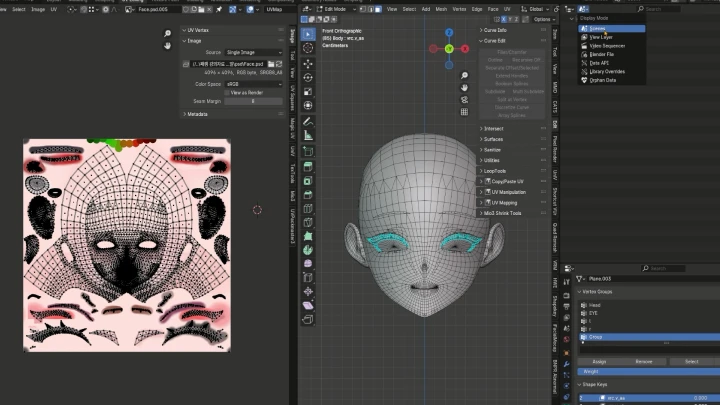Select the Move tool
The width and height of the screenshot is (720, 405).
point(308,64)
